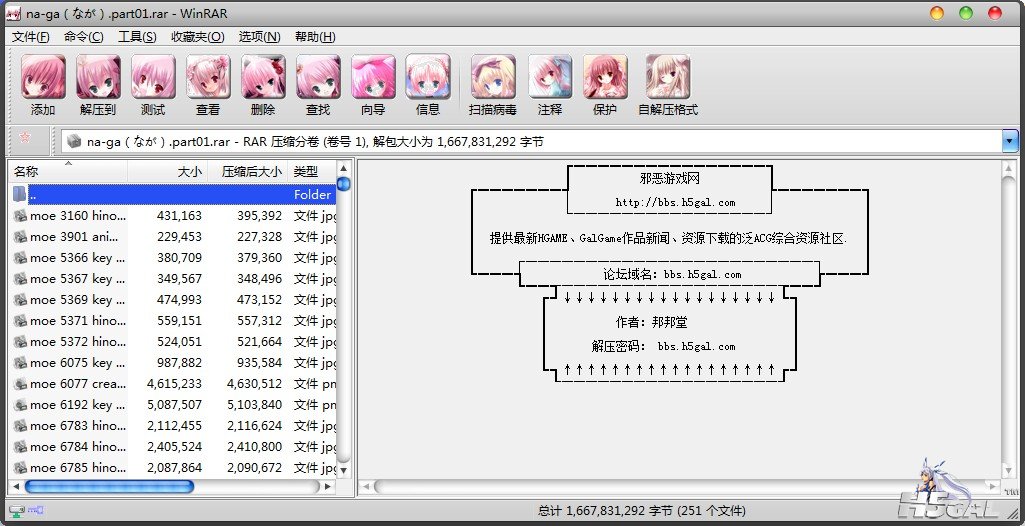Open the 帮助(H) menu
This screenshot has width=1025, height=526.
(315, 37)
